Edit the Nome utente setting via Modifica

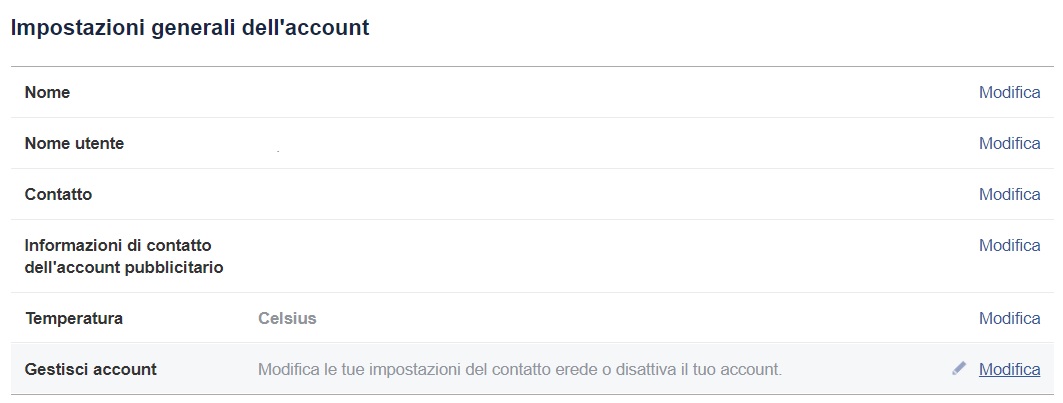(x=1009, y=143)
